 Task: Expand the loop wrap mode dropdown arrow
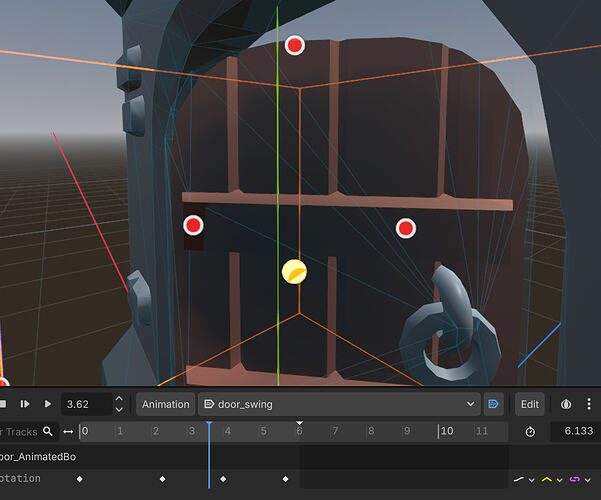pos(588,480)
